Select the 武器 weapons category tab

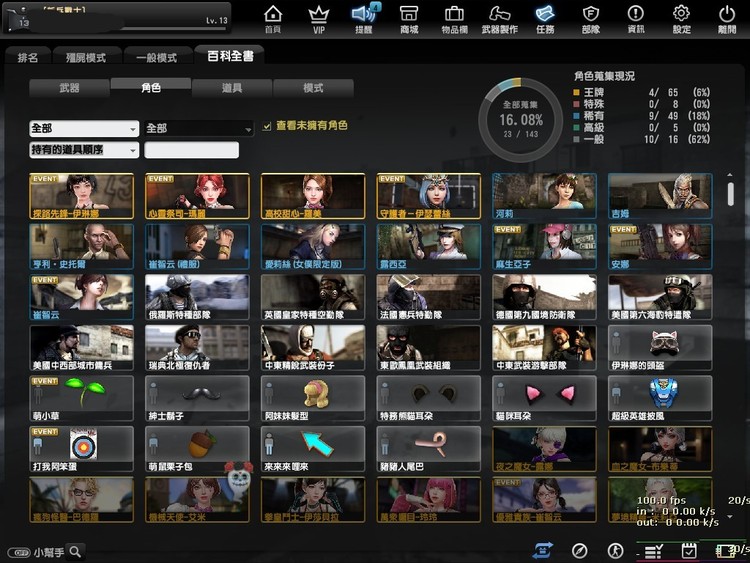pyautogui.click(x=69, y=88)
